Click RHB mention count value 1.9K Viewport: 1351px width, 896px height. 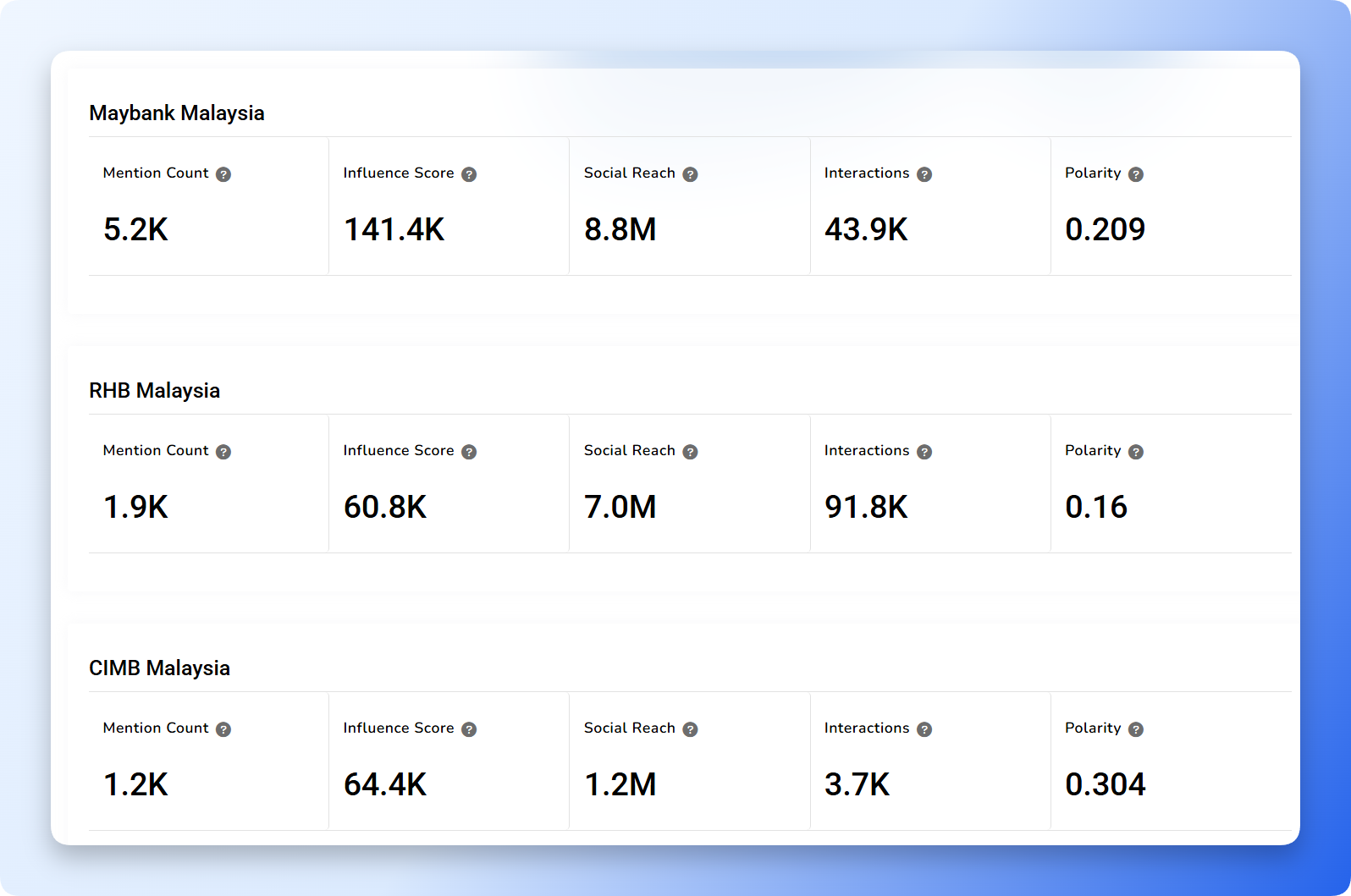coord(135,507)
